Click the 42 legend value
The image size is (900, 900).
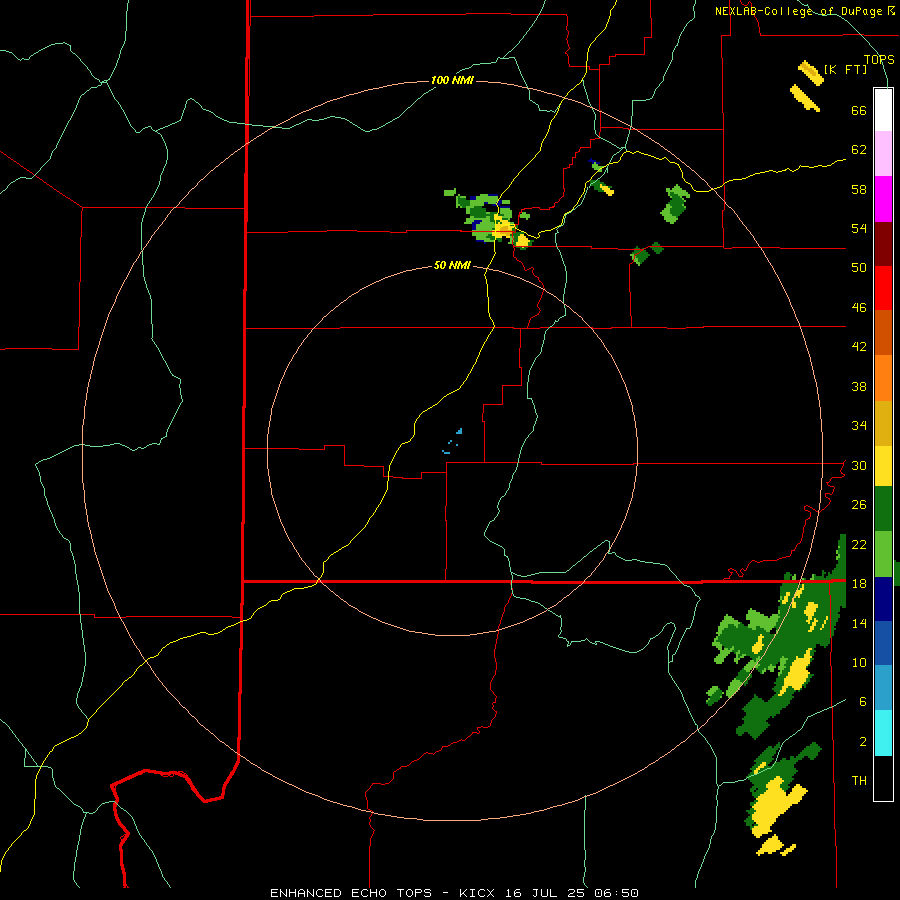tap(859, 347)
